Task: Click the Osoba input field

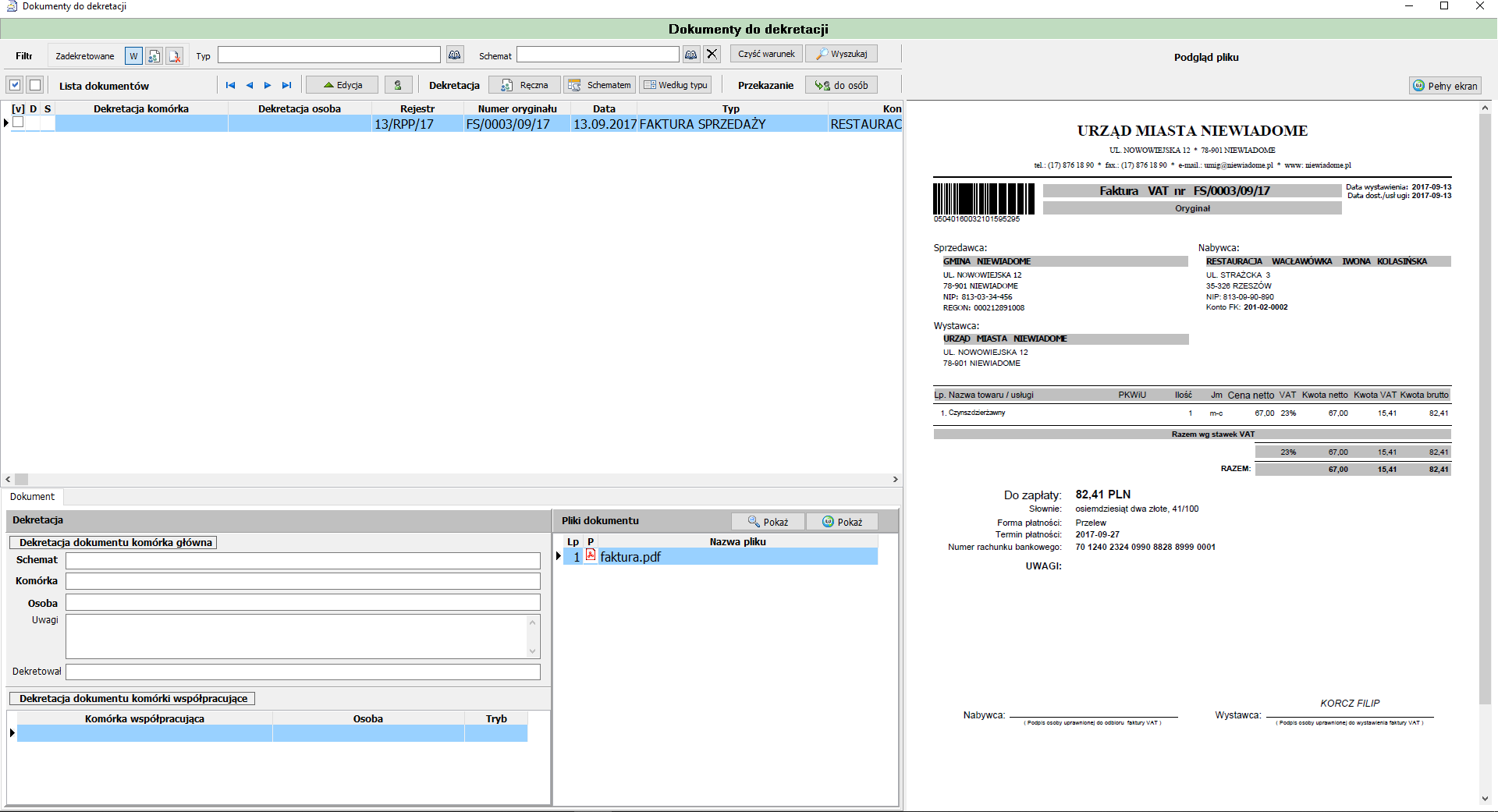Action: [303, 602]
